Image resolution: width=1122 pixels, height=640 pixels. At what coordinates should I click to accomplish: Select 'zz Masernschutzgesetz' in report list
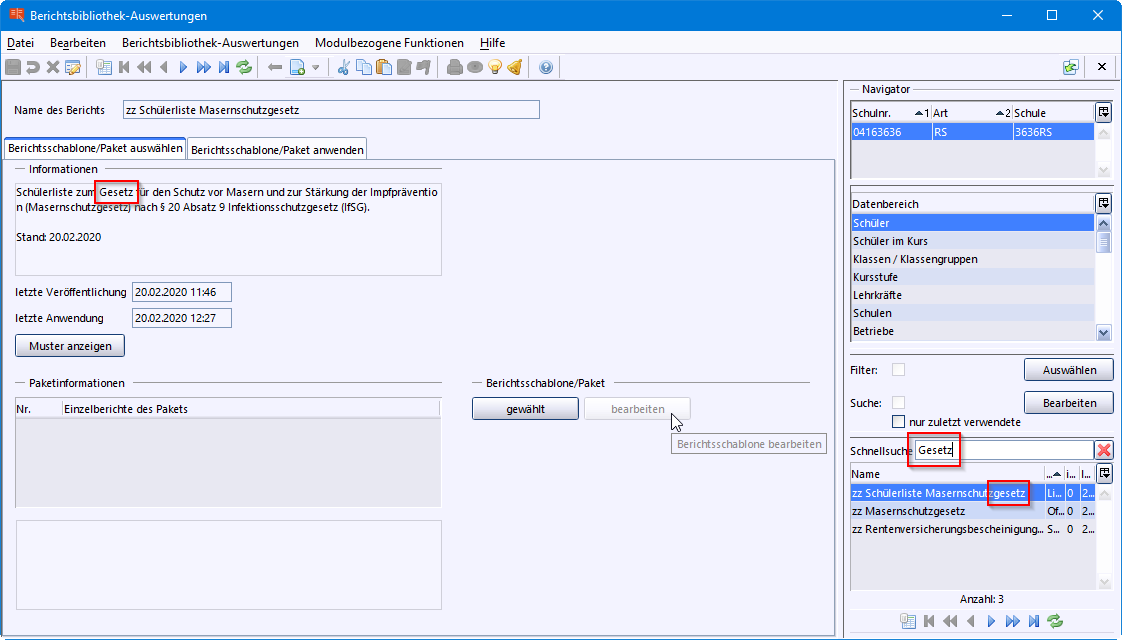pos(908,511)
